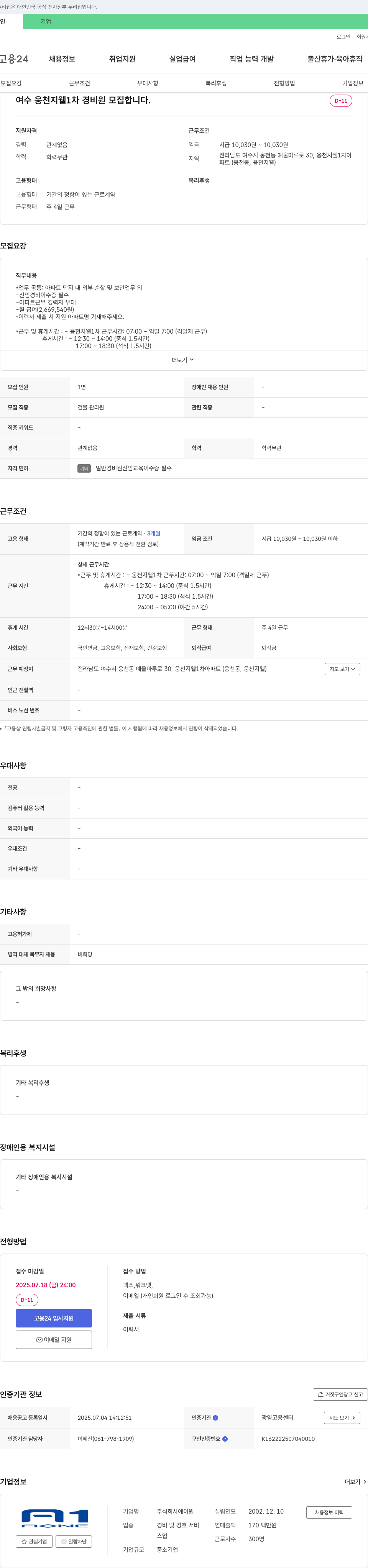Image resolution: width=368 pixels, height=1568 pixels.
Task: Click the job title 여수 웅천지웰1차 경비원 모집합니다.
Action: [x=83, y=100]
